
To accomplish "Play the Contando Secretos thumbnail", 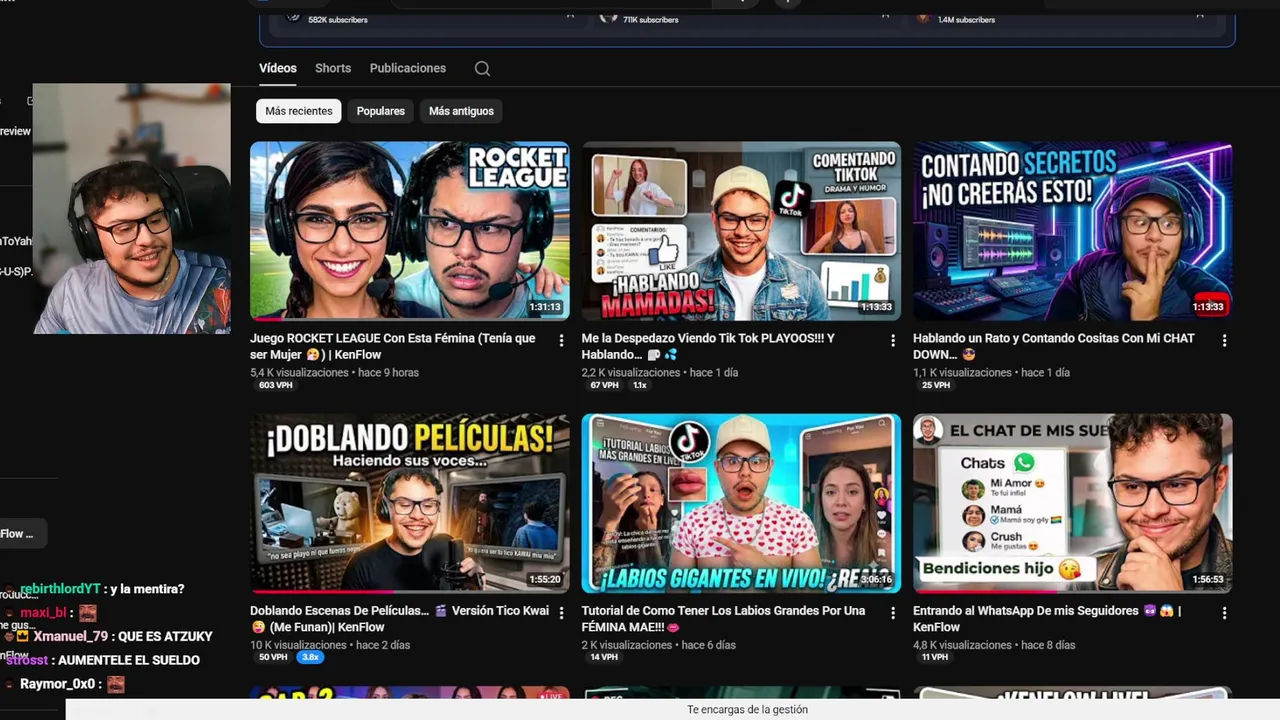I will [x=1073, y=231].
